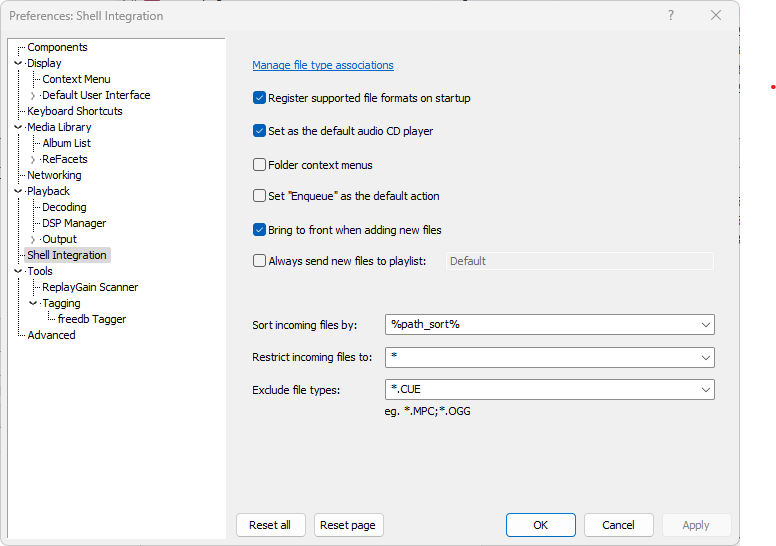Expand the ReFacets tree node
Viewport: 776px width, 546px height.
33,159
